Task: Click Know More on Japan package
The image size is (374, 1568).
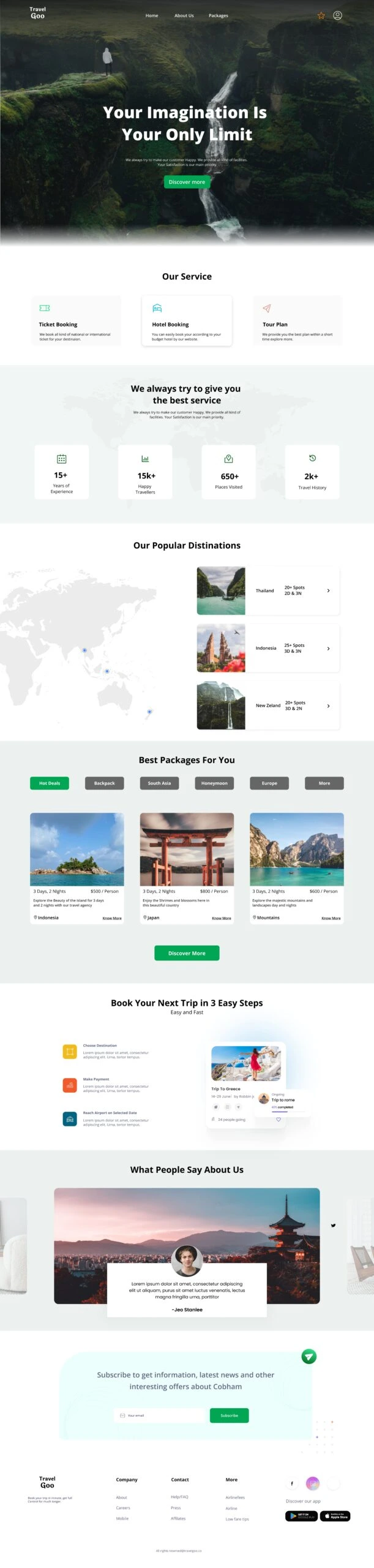Action: tap(221, 918)
